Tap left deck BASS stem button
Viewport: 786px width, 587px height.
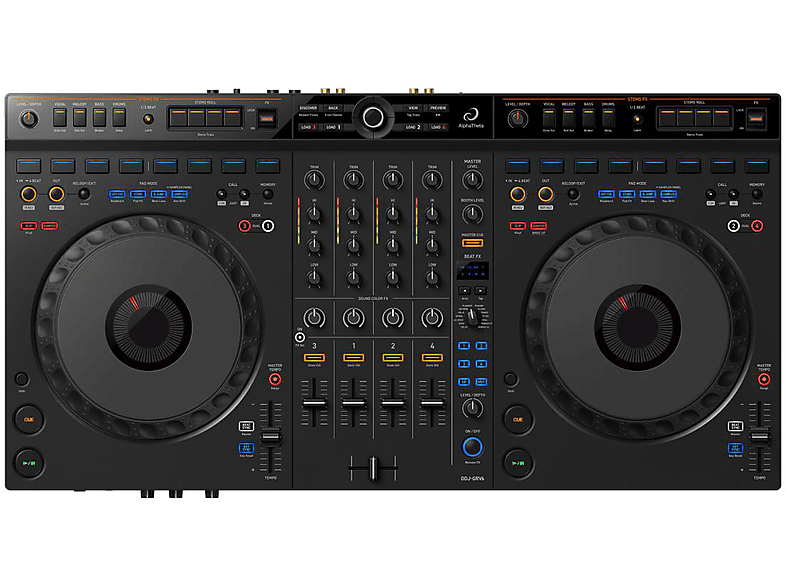99,117
